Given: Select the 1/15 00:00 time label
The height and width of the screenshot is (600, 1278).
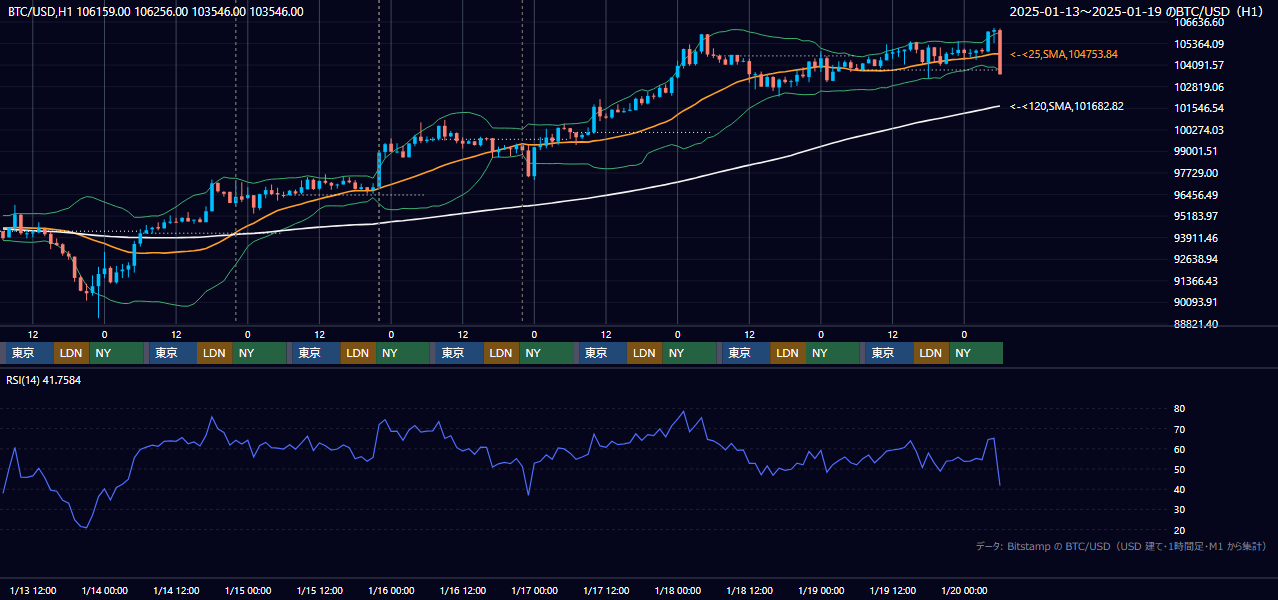Looking at the screenshot, I should coord(248,590).
